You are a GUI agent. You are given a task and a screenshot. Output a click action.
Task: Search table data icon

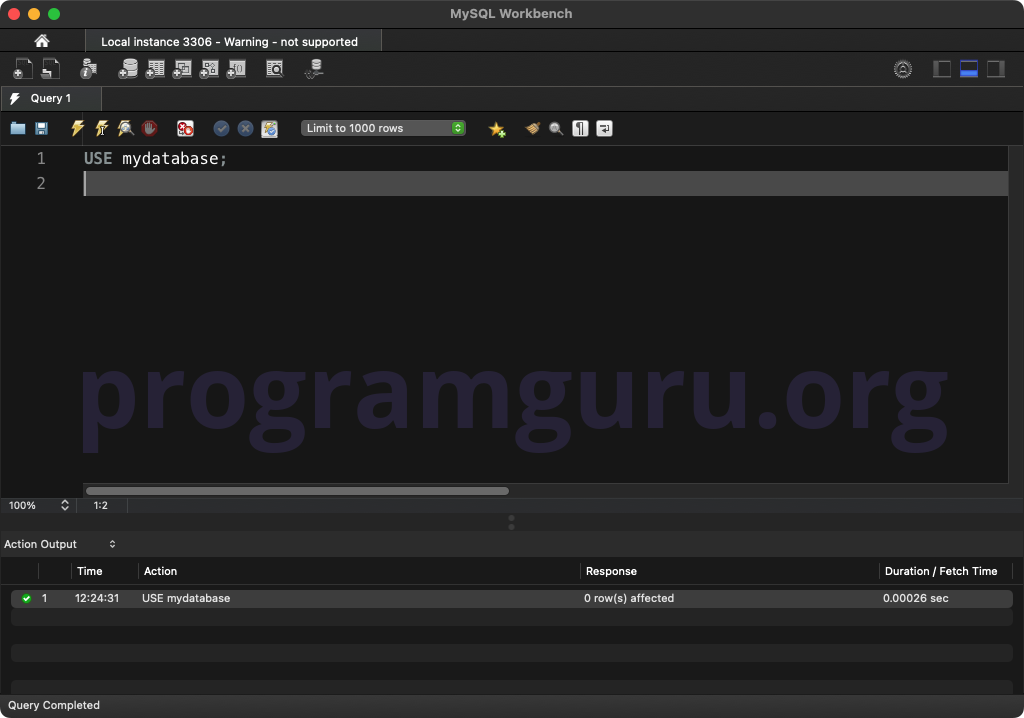pyautogui.click(x=275, y=69)
